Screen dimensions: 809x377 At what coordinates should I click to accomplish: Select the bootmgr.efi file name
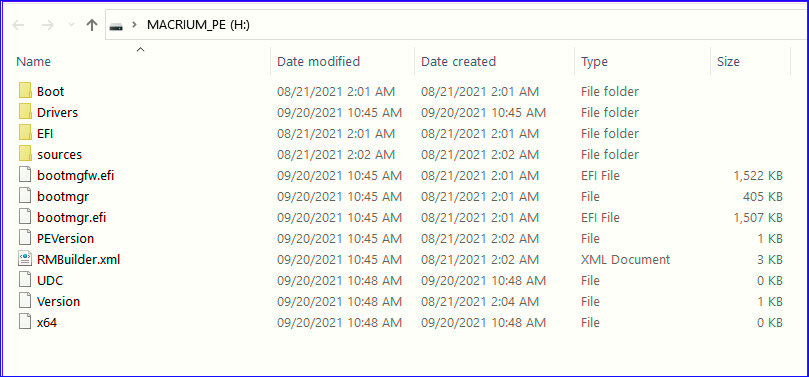pos(72,217)
